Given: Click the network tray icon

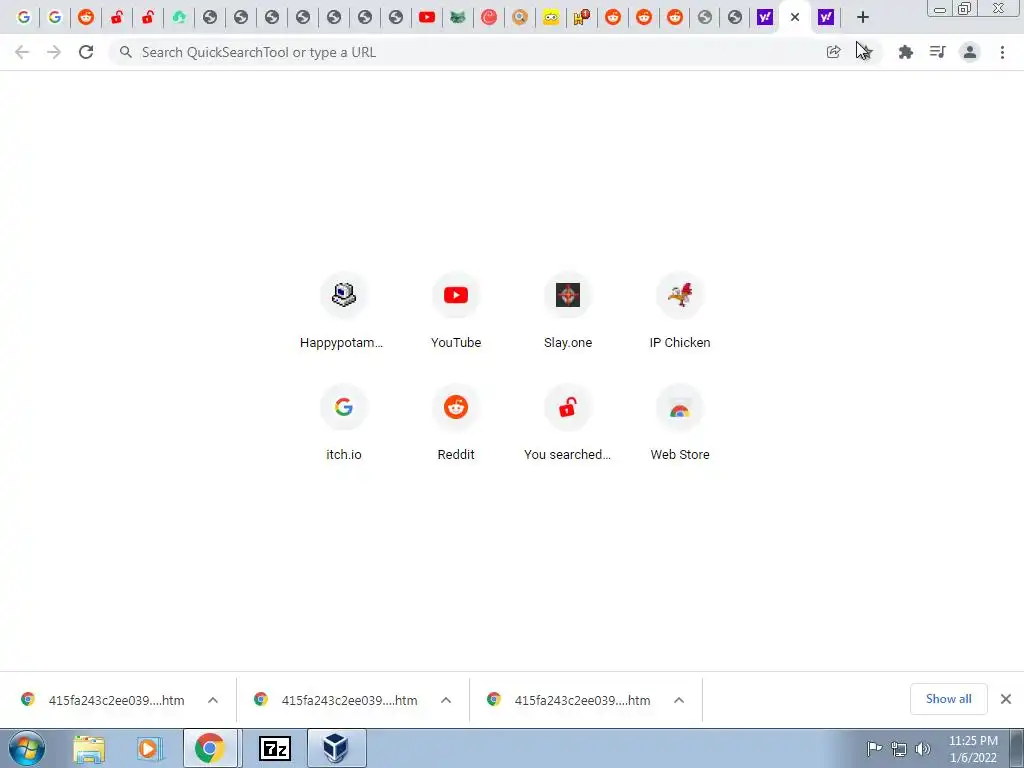Looking at the screenshot, I should click(x=899, y=749).
